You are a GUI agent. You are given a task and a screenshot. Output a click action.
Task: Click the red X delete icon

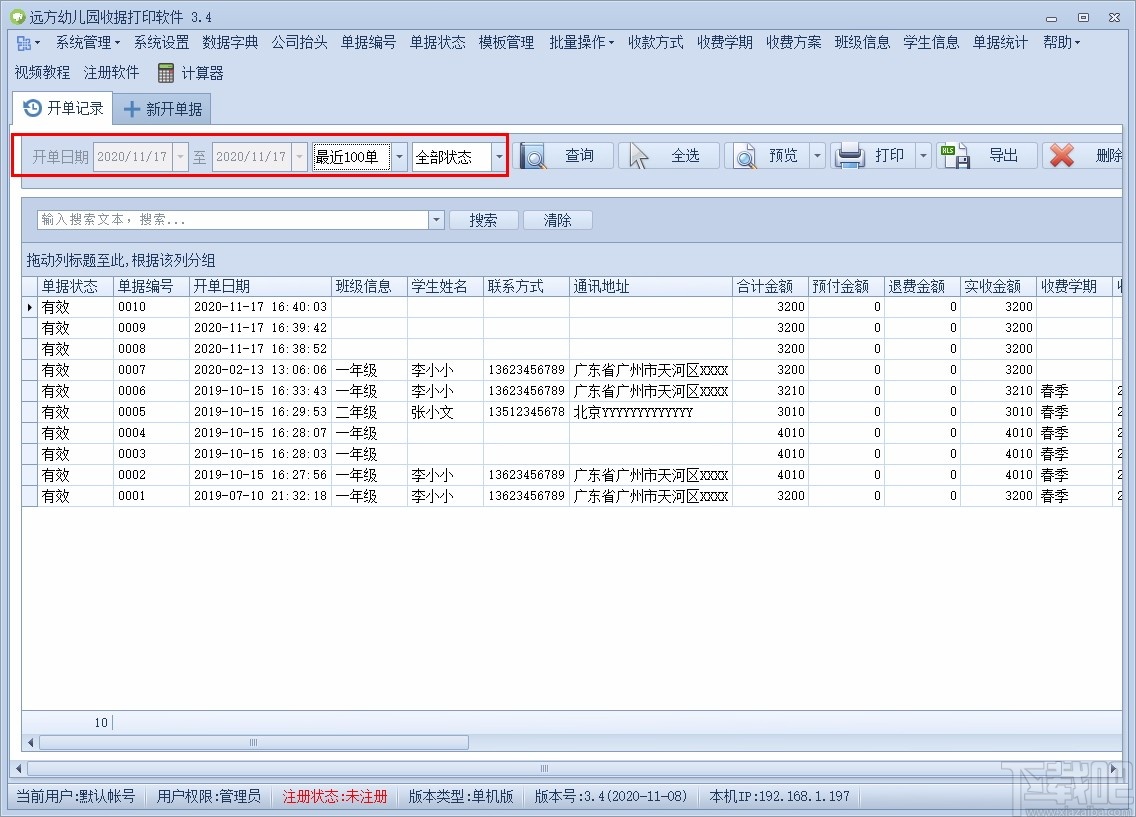(x=1062, y=156)
